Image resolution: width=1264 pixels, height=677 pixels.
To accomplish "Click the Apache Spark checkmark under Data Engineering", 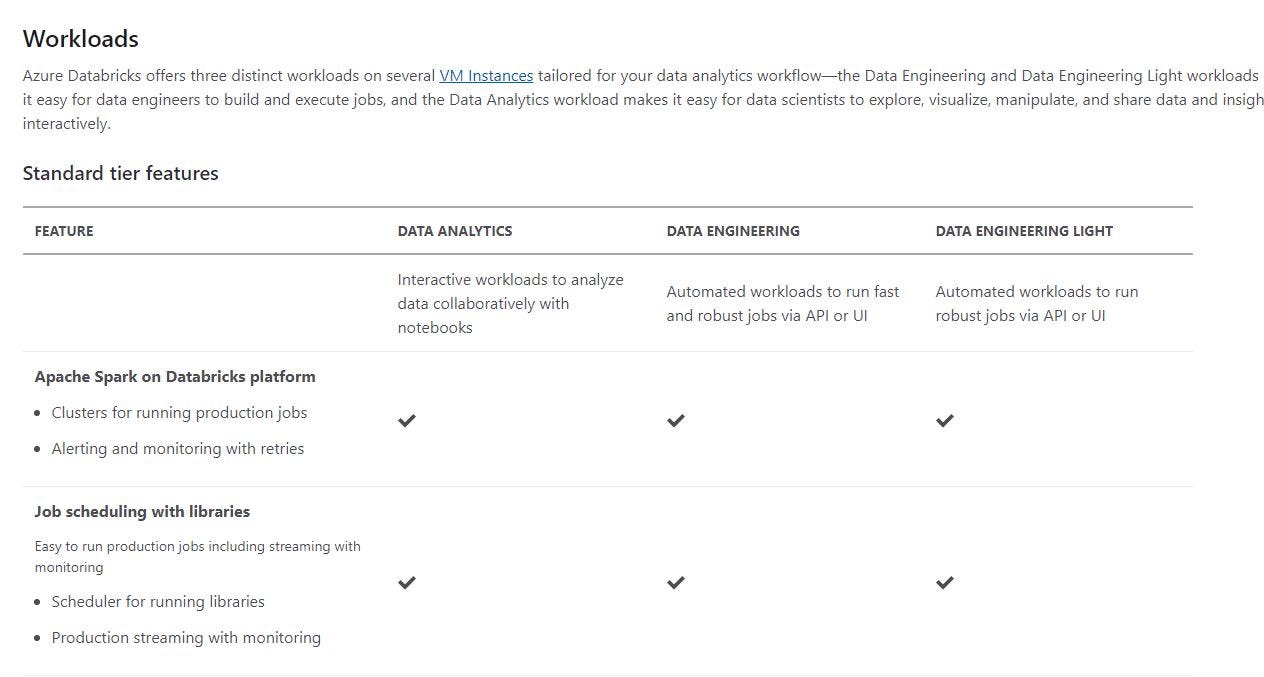I will [676, 421].
